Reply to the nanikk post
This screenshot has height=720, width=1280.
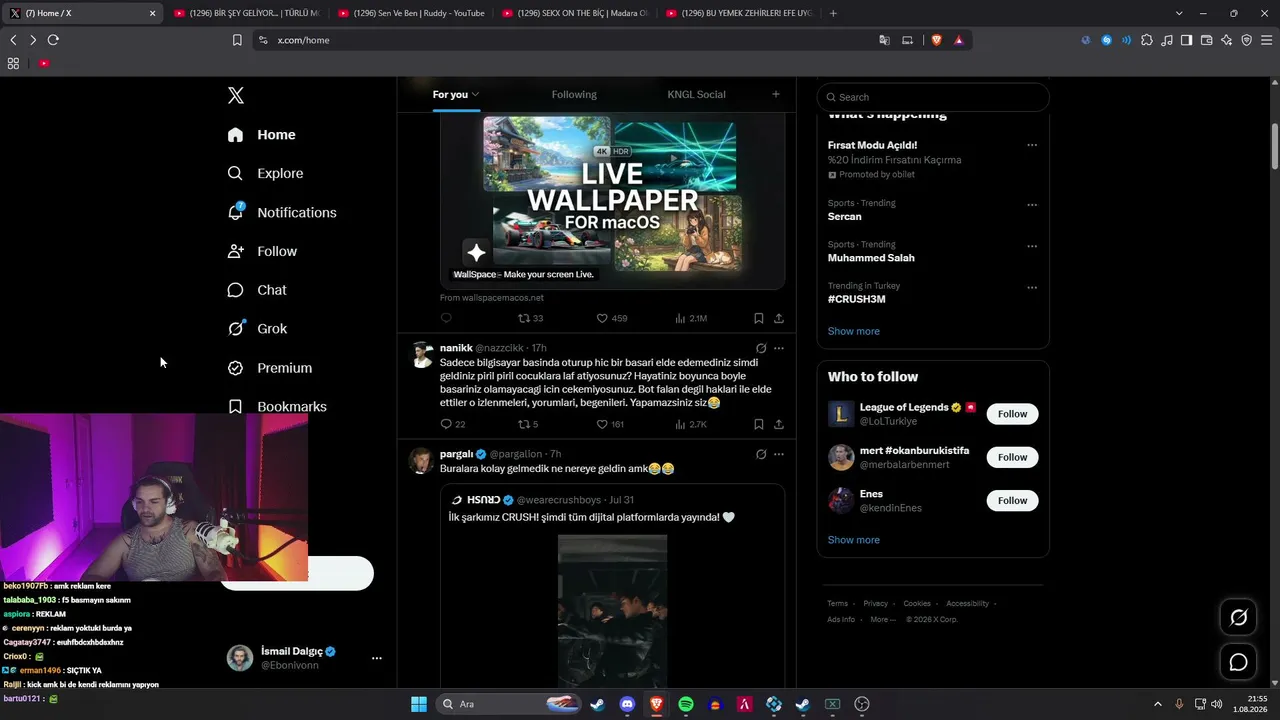446,424
